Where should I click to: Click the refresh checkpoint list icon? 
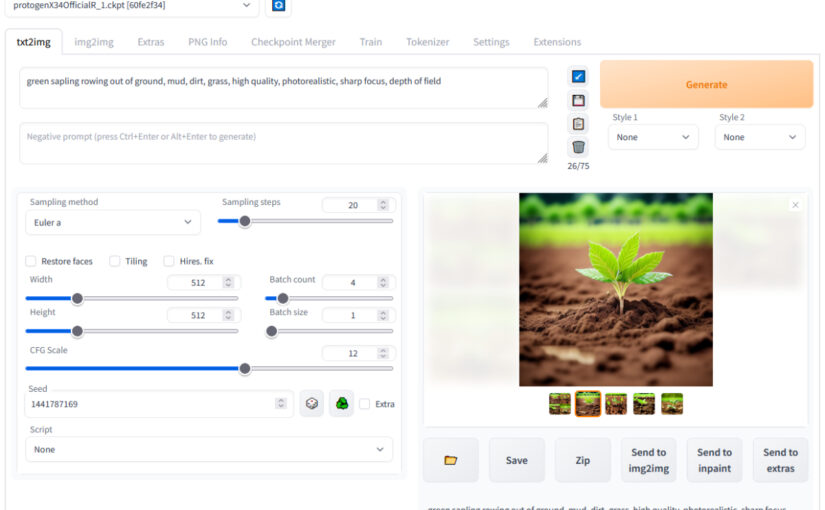coord(278,6)
